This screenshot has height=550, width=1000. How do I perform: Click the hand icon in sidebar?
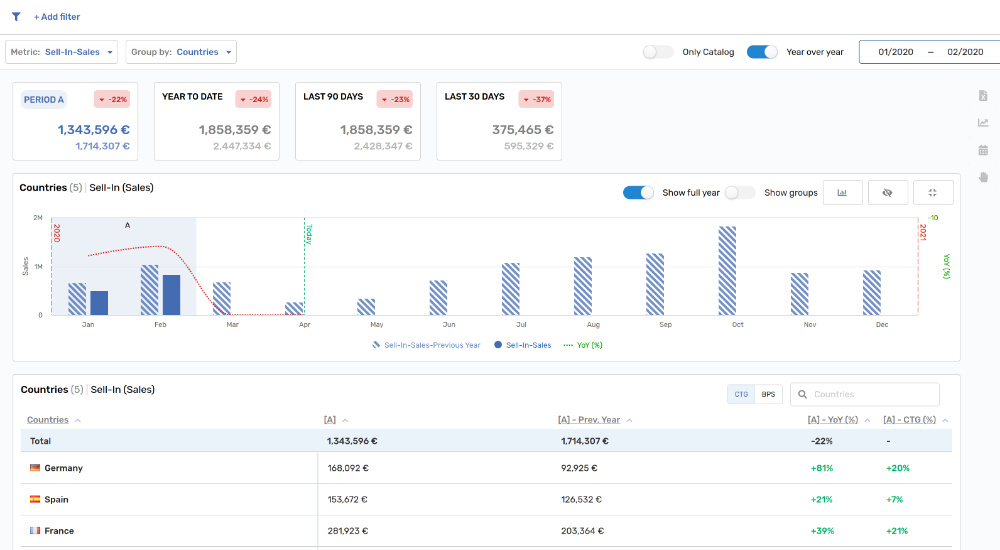[983, 177]
